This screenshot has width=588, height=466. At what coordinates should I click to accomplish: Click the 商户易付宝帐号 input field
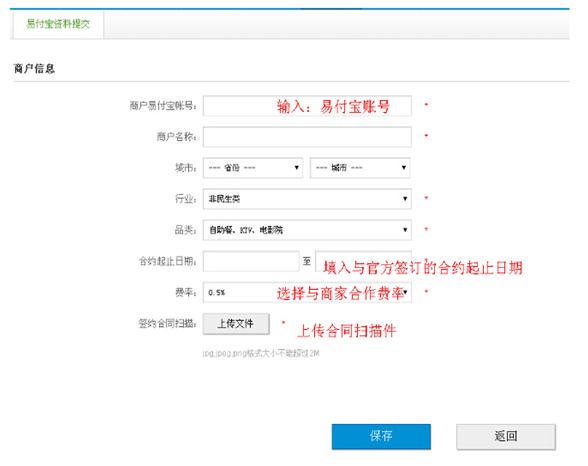click(x=307, y=106)
